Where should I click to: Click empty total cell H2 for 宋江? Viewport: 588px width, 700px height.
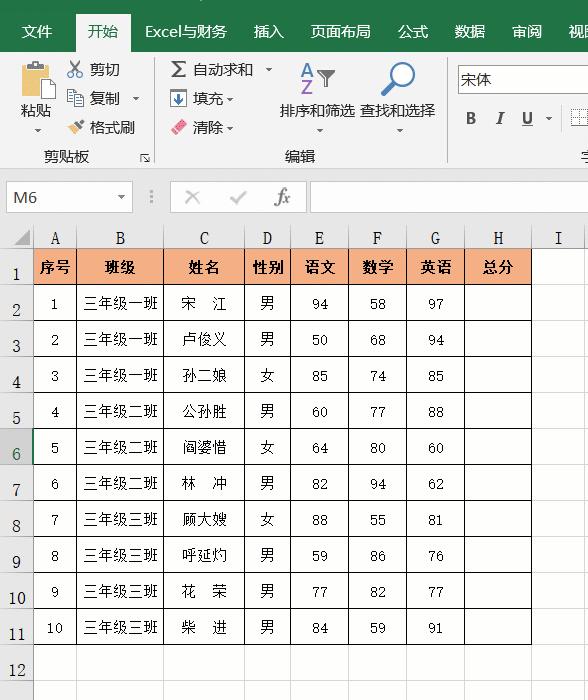click(498, 303)
